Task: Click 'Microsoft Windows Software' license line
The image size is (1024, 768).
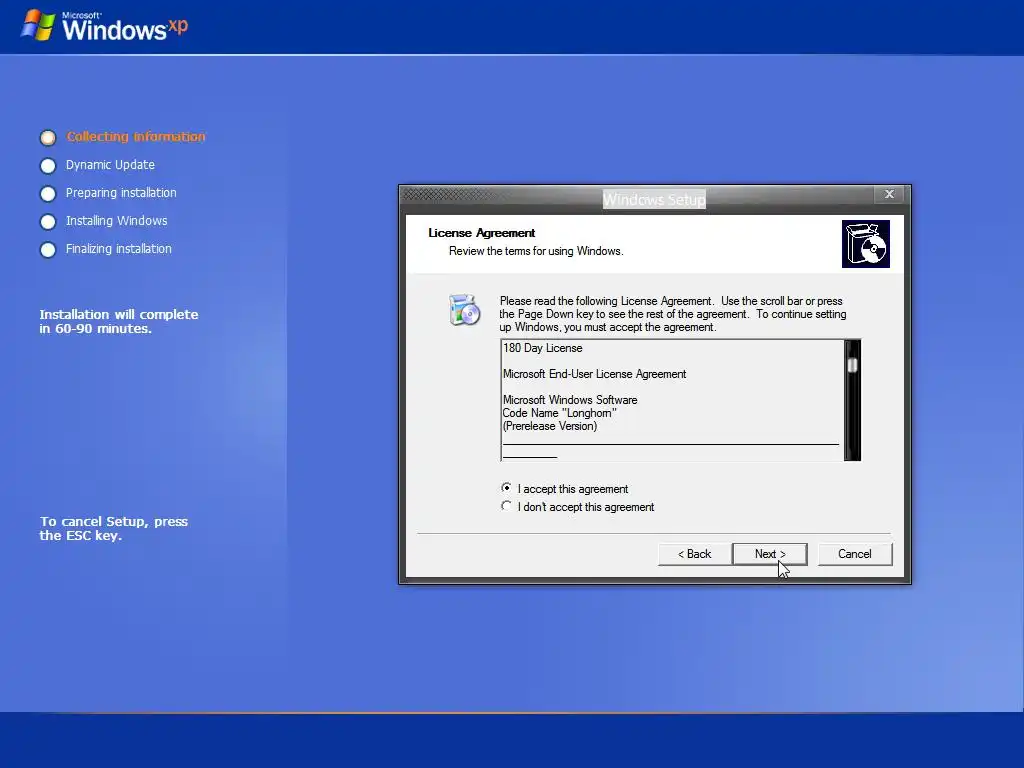Action: click(570, 400)
